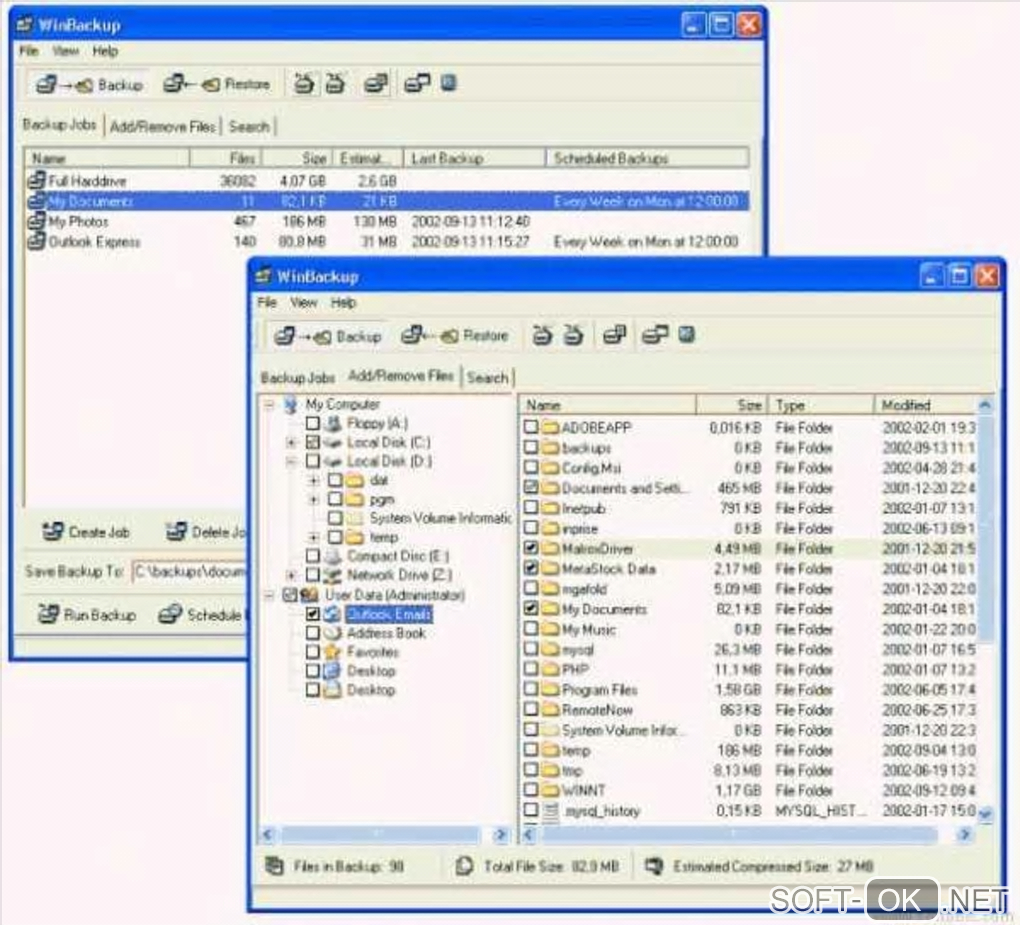Click the Save Backup To path field

190,572
